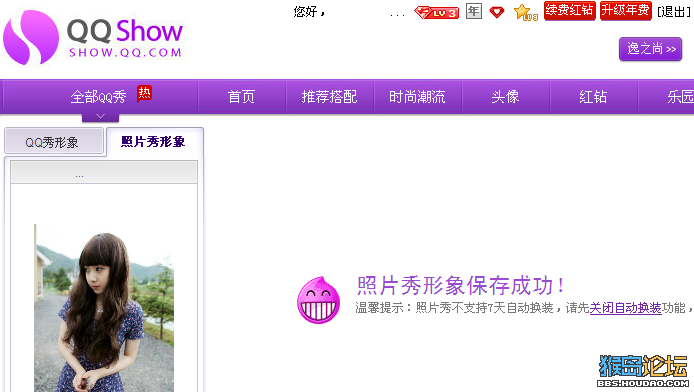The width and height of the screenshot is (694, 392).
Task: Click the 照片秀形象保存成功 heading
Action: [460, 286]
